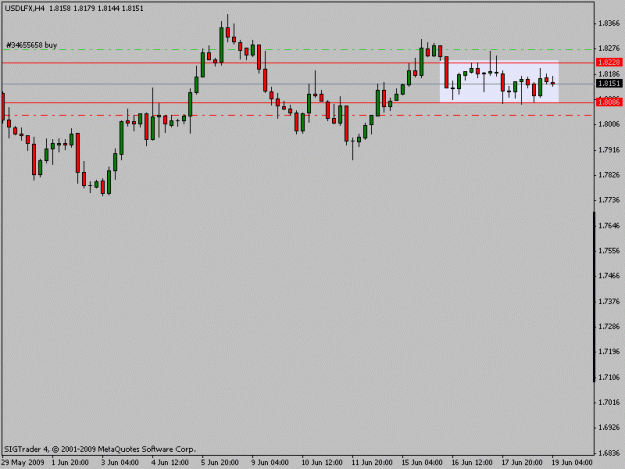This screenshot has width=625, height=469.
Task: Select the grey current price line
Action: point(298,84)
